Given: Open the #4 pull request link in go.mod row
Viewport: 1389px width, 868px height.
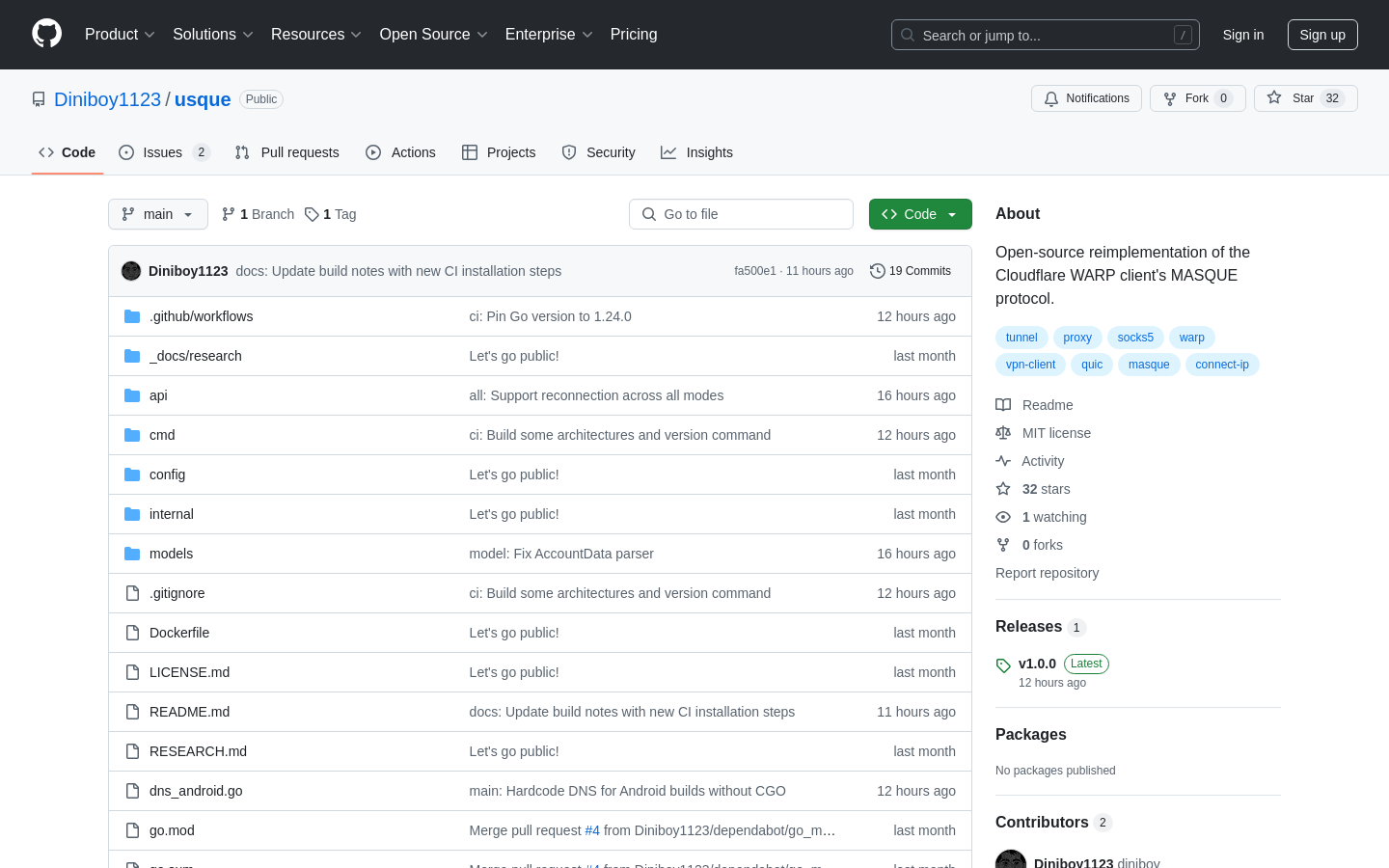Looking at the screenshot, I should tap(592, 830).
